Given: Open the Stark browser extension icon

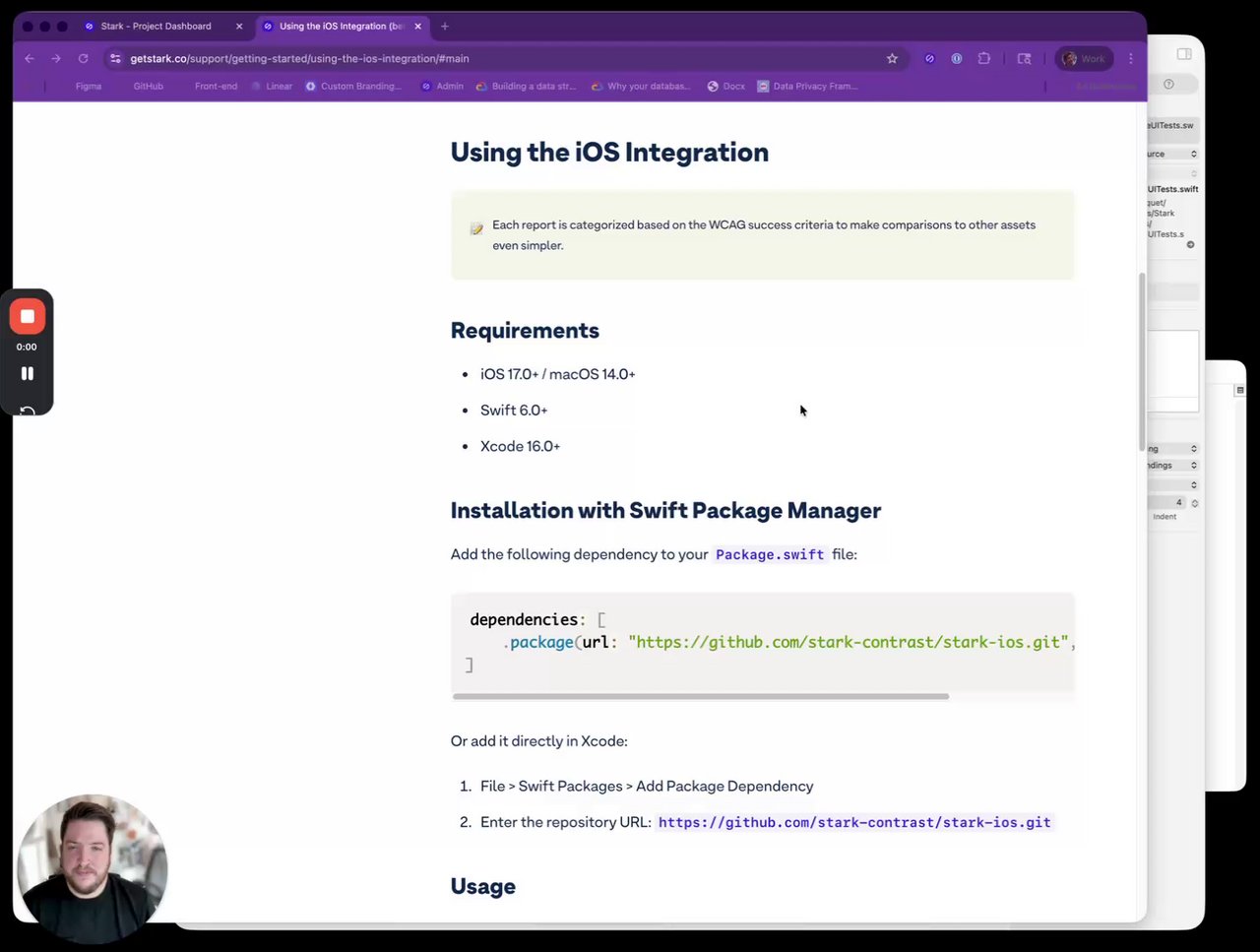Looking at the screenshot, I should tap(929, 59).
